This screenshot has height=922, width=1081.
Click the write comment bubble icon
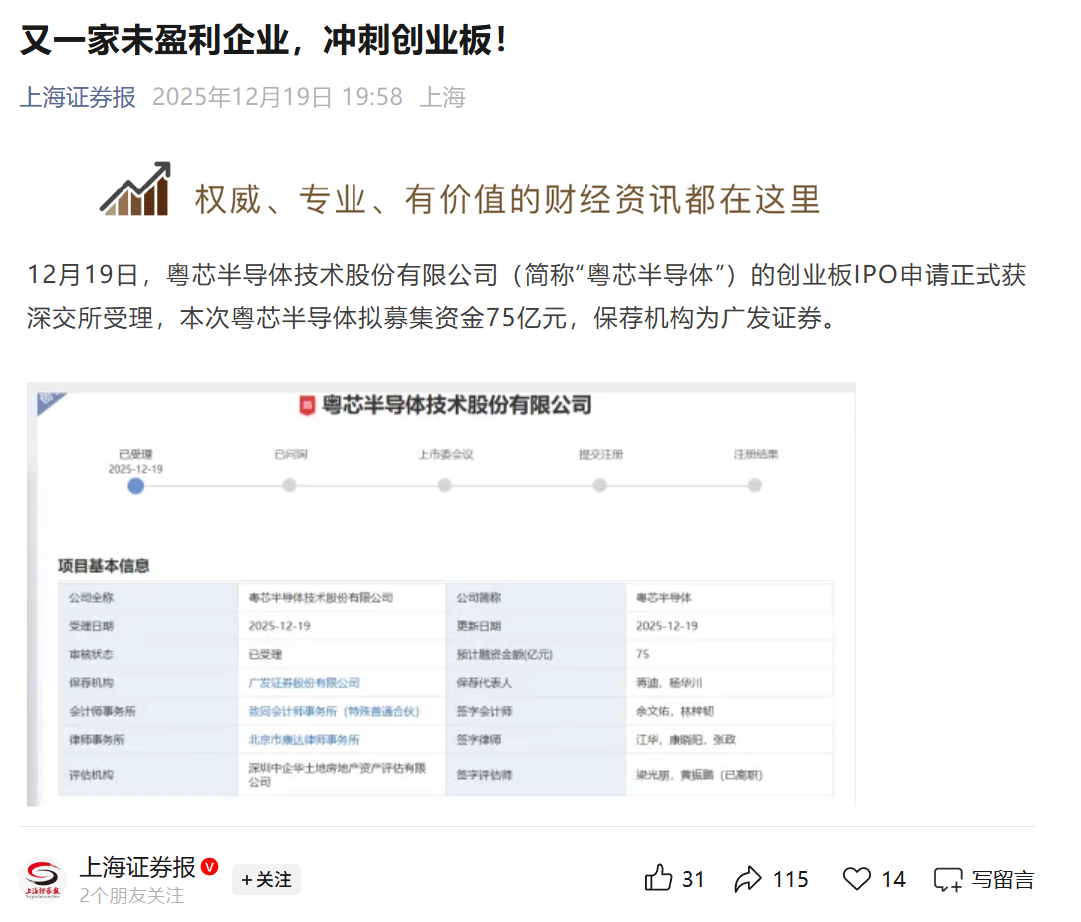click(x=948, y=880)
